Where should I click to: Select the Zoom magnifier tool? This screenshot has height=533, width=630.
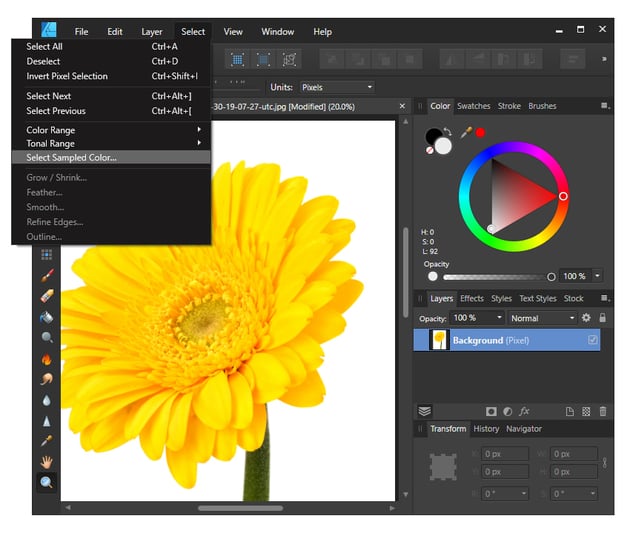[47, 482]
